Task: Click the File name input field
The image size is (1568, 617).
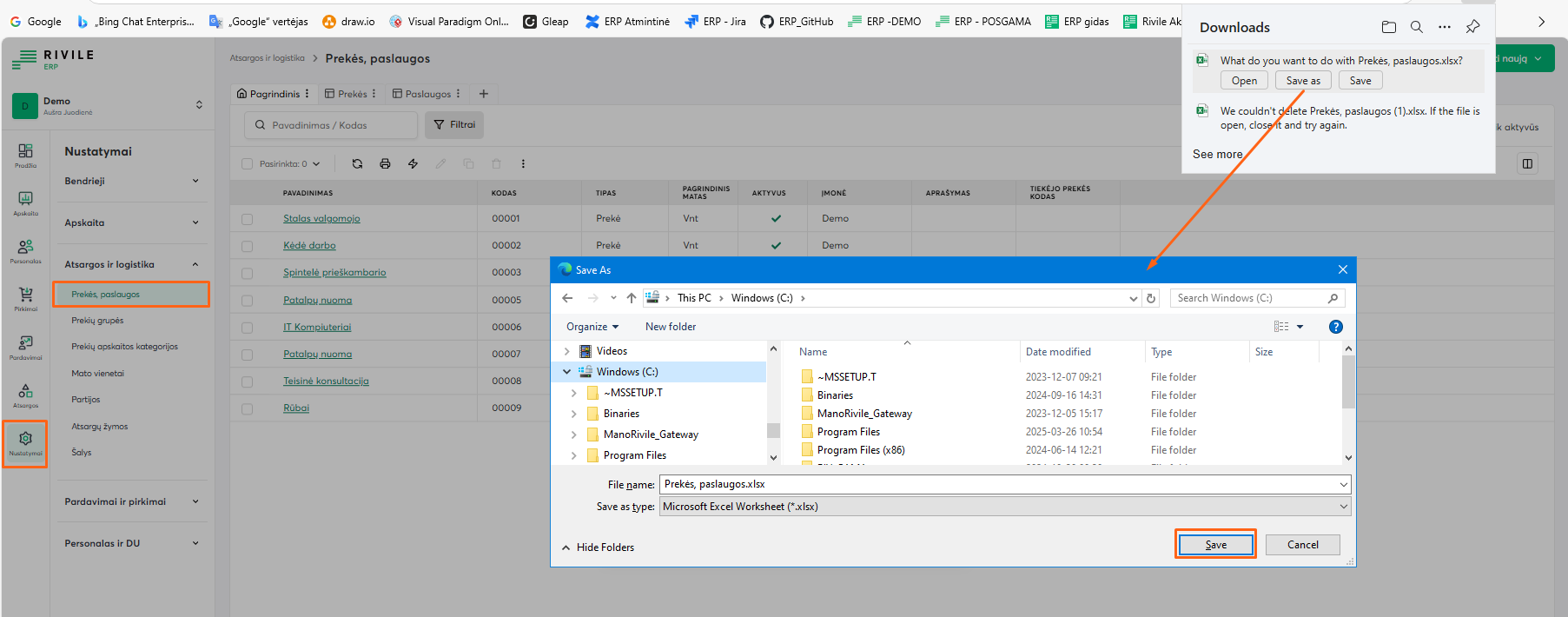Action: (999, 484)
